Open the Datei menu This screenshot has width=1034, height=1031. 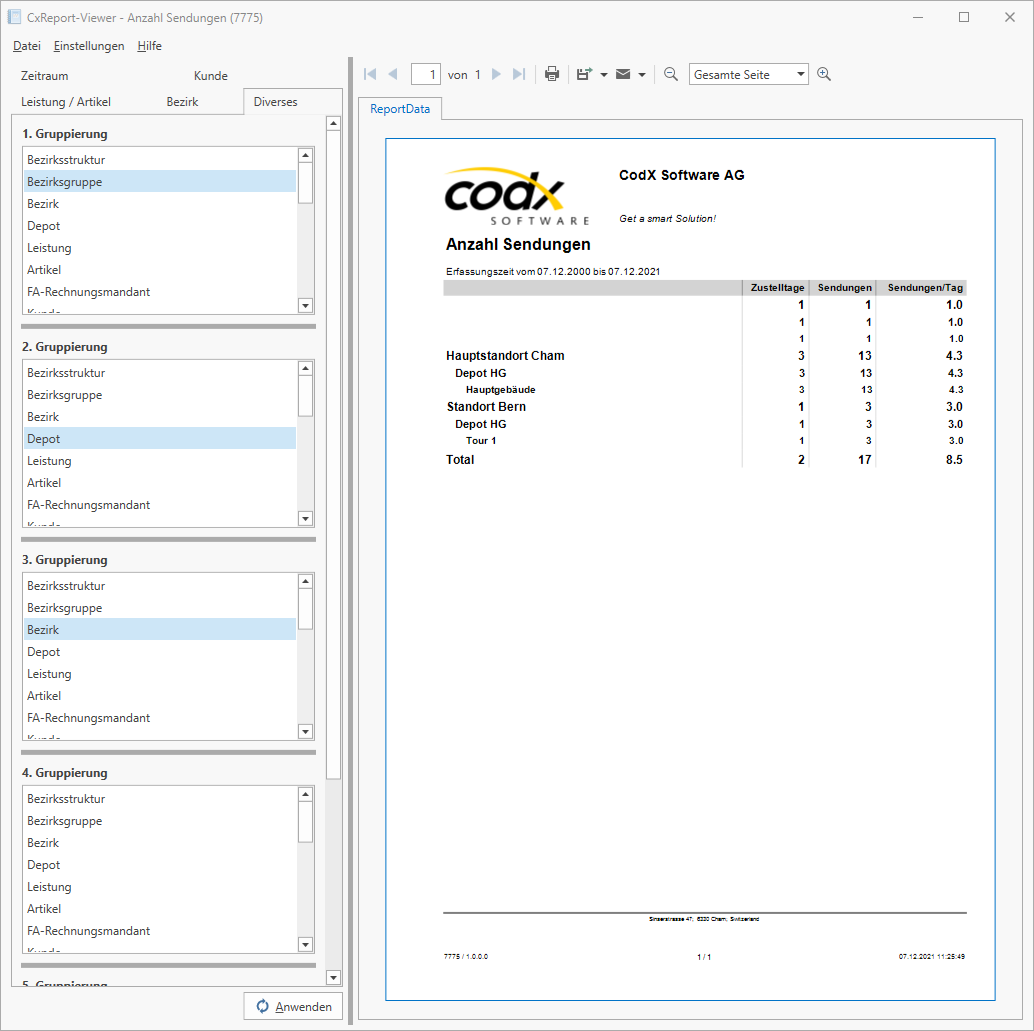pos(26,46)
